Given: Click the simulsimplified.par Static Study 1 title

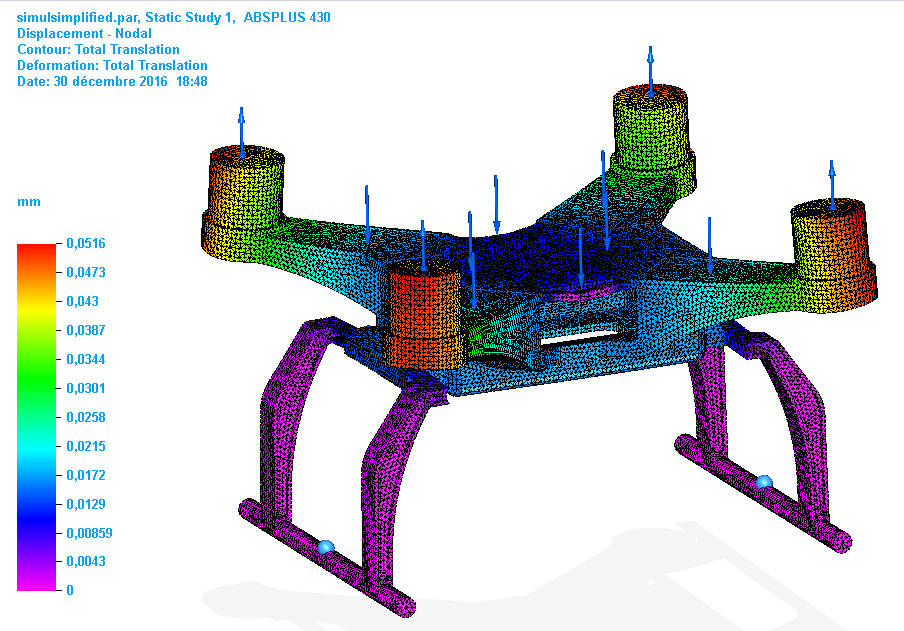Looking at the screenshot, I should click(x=174, y=18).
